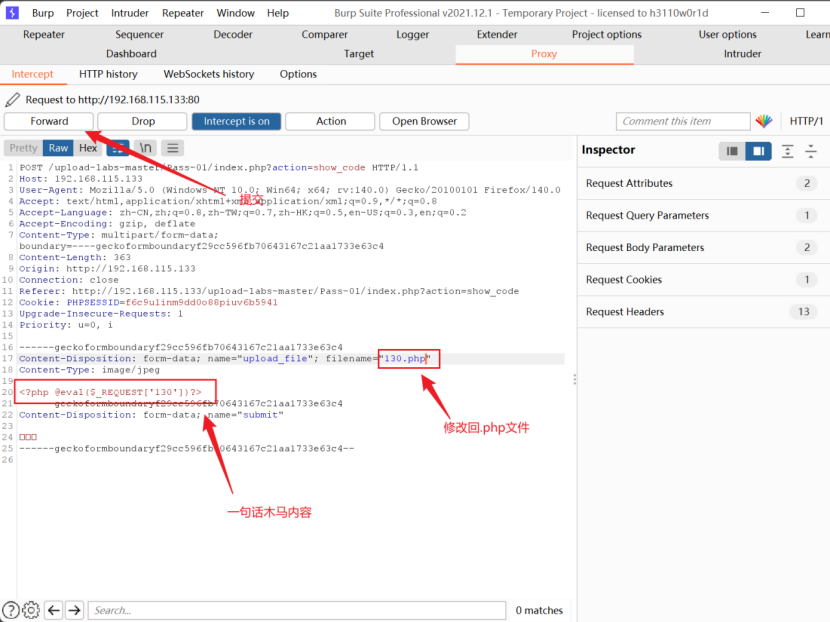Expand all Inspector sections icon
The width and height of the screenshot is (830, 622).
click(x=788, y=151)
